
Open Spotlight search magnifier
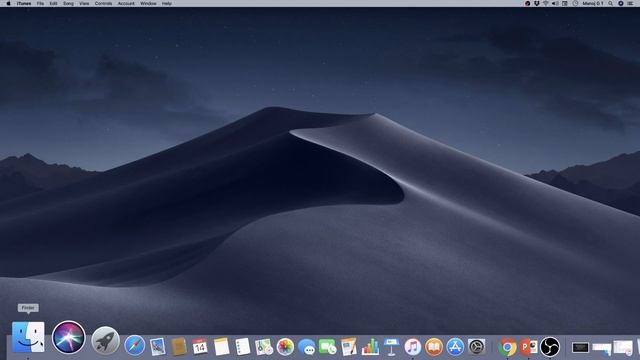611,3
